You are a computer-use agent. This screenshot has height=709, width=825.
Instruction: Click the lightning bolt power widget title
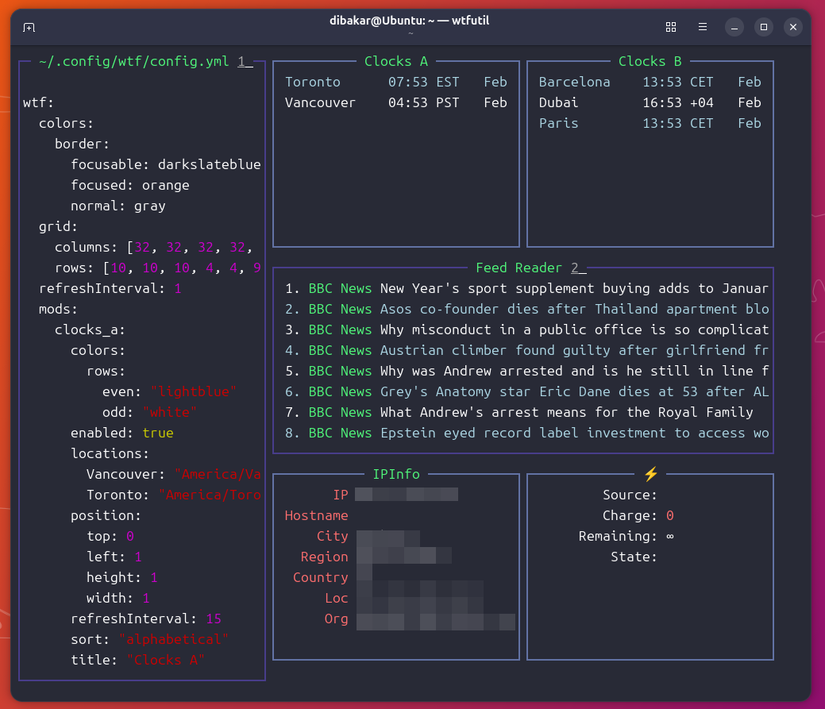coord(651,474)
